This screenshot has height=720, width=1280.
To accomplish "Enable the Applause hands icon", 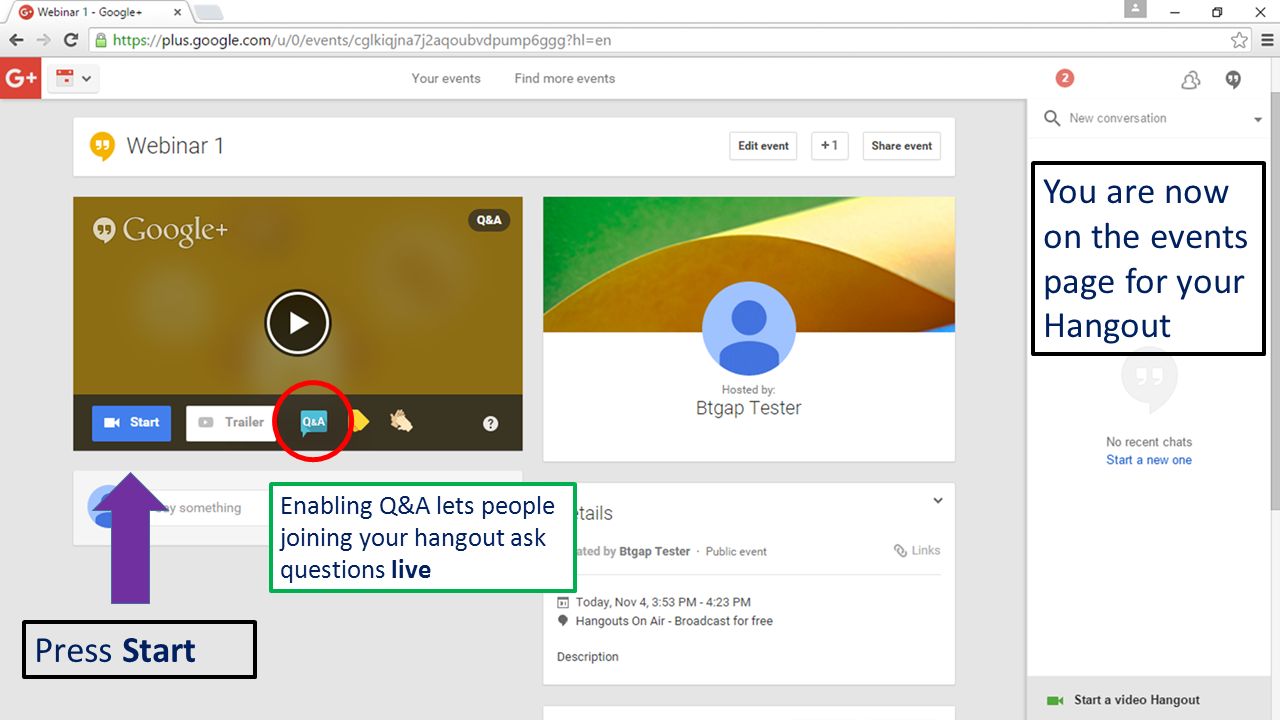I will [x=401, y=422].
